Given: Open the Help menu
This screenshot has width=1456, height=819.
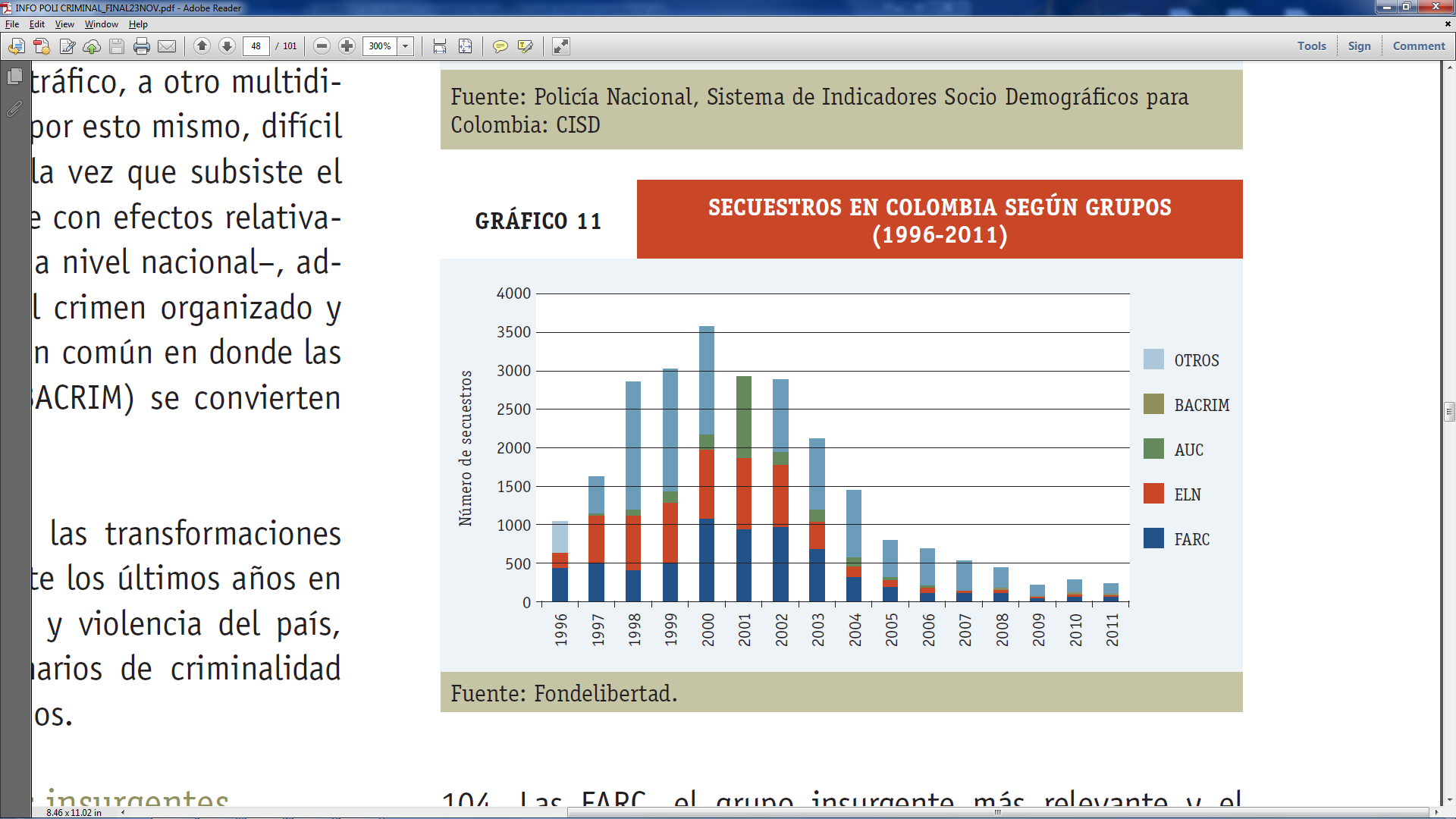Looking at the screenshot, I should 138,24.
